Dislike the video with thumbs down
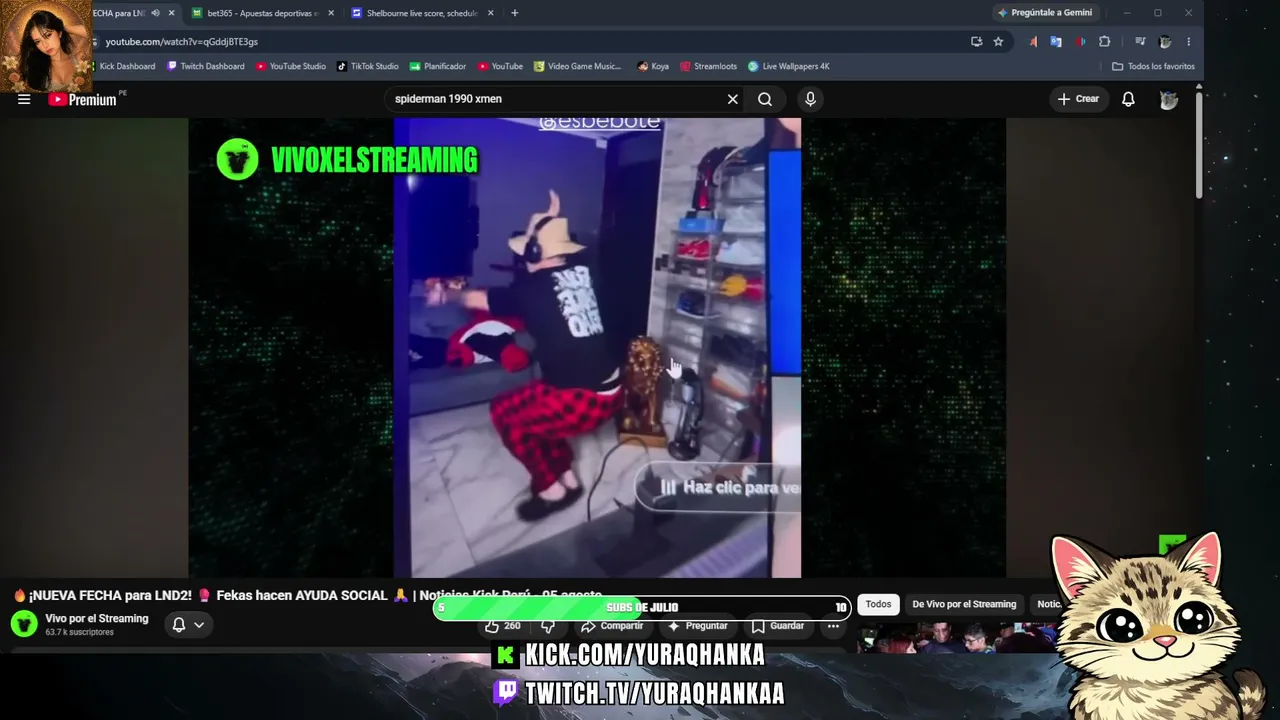Viewport: 1280px width, 720px height. click(548, 626)
